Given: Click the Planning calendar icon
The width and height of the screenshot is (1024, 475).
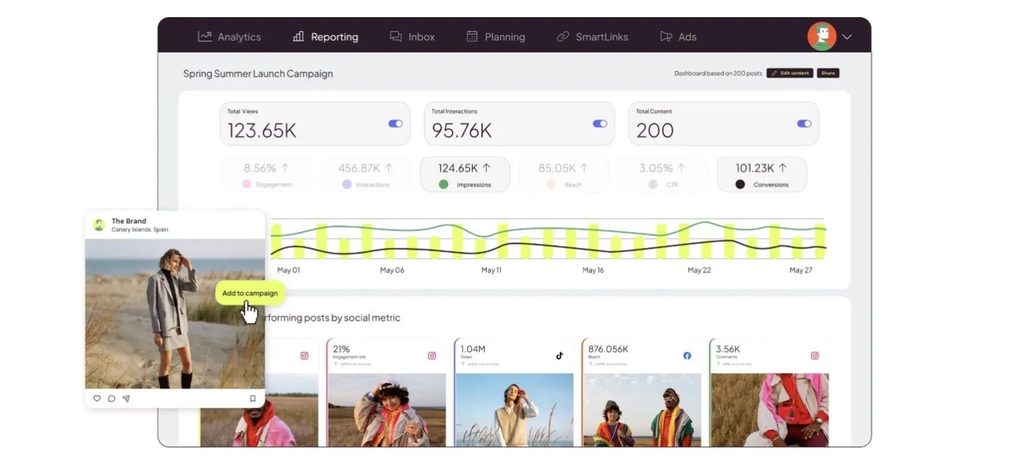Looking at the screenshot, I should coord(472,37).
